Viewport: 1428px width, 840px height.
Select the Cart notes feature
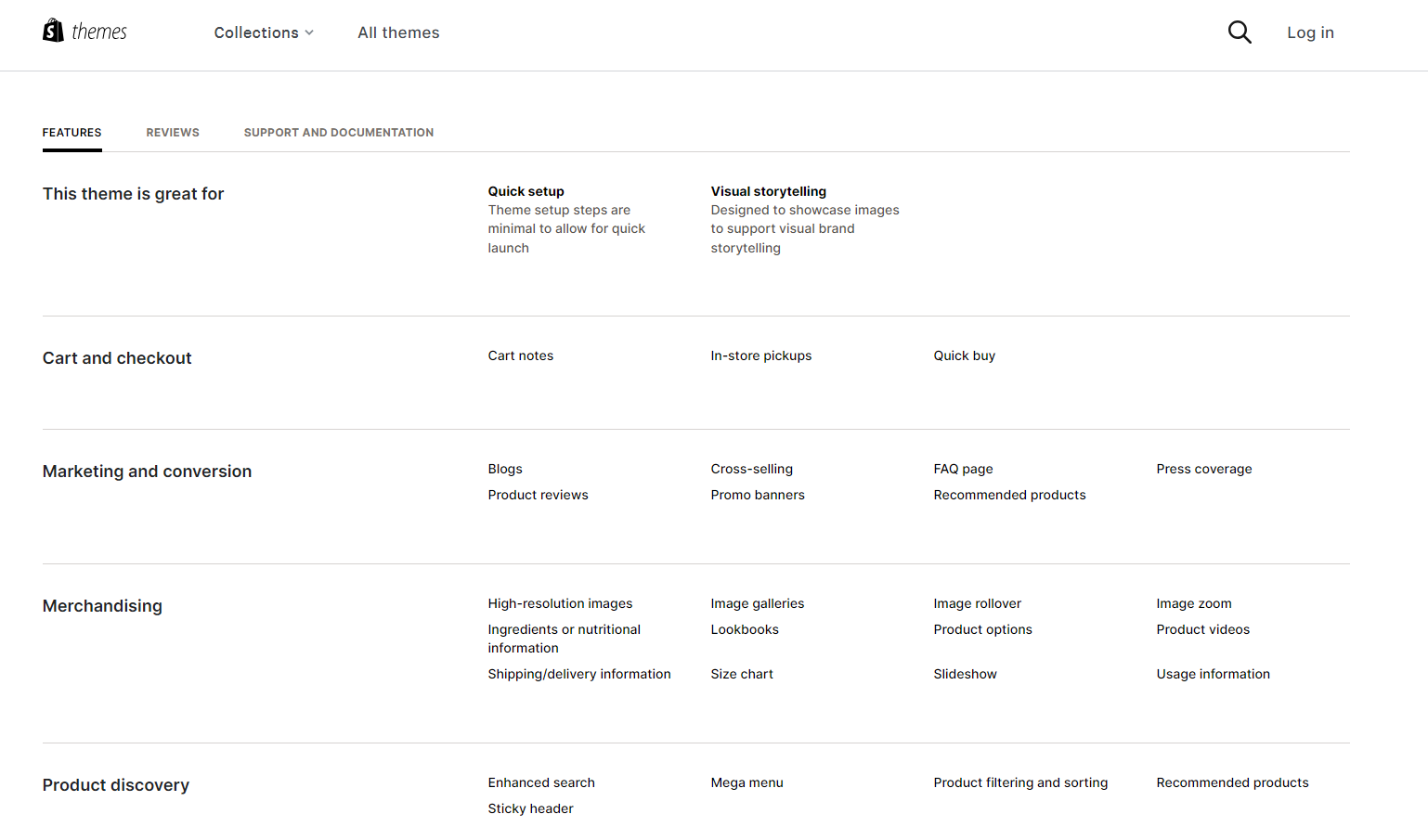tap(521, 355)
